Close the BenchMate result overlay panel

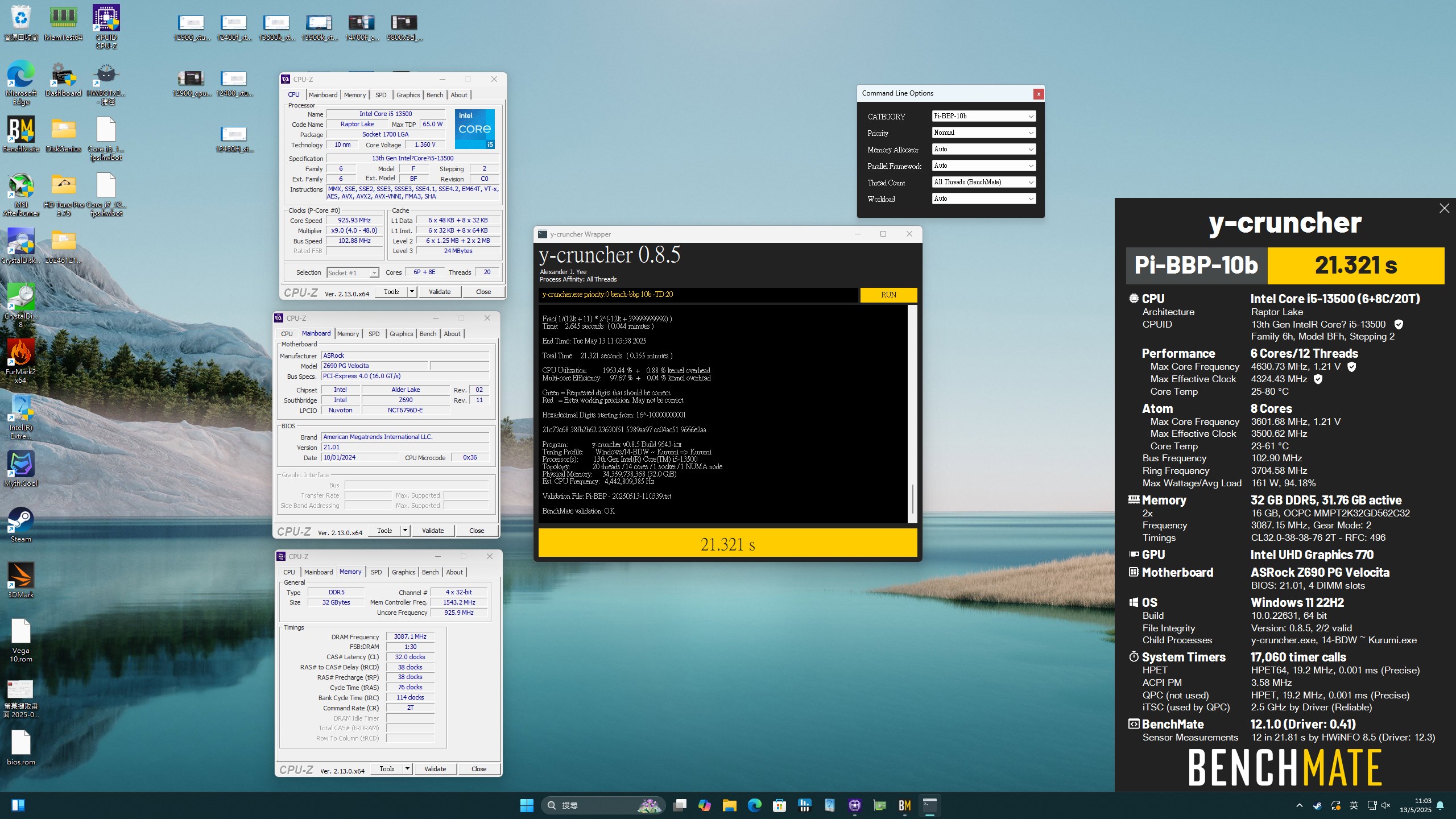point(1444,208)
